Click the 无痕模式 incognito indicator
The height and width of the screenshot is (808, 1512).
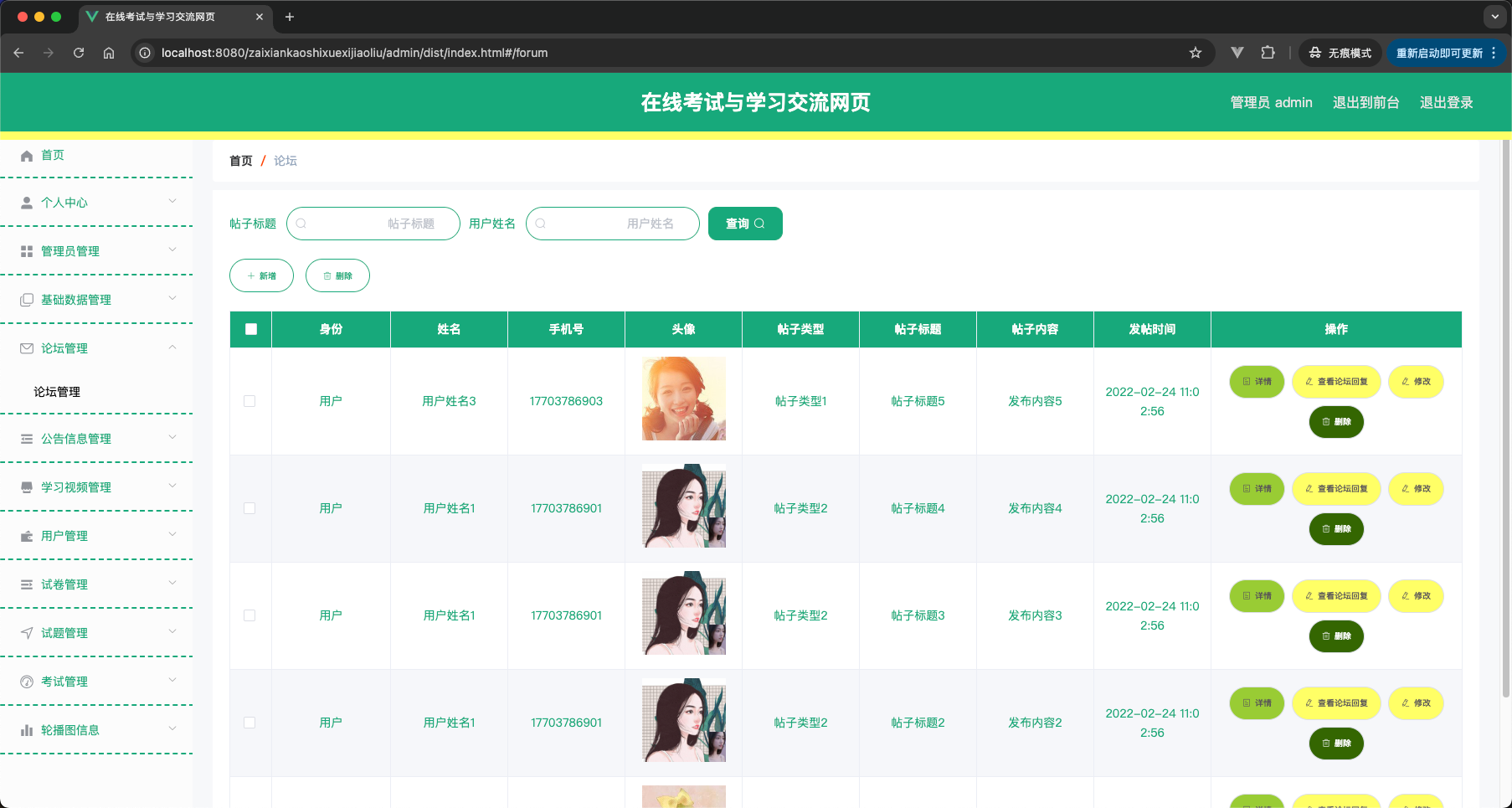pyautogui.click(x=1340, y=53)
